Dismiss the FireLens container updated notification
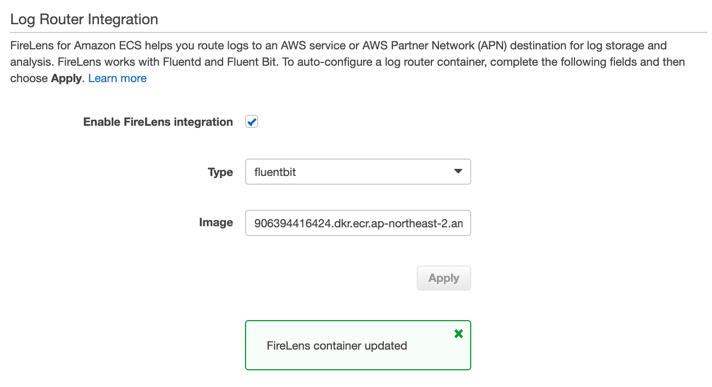 pos(459,334)
